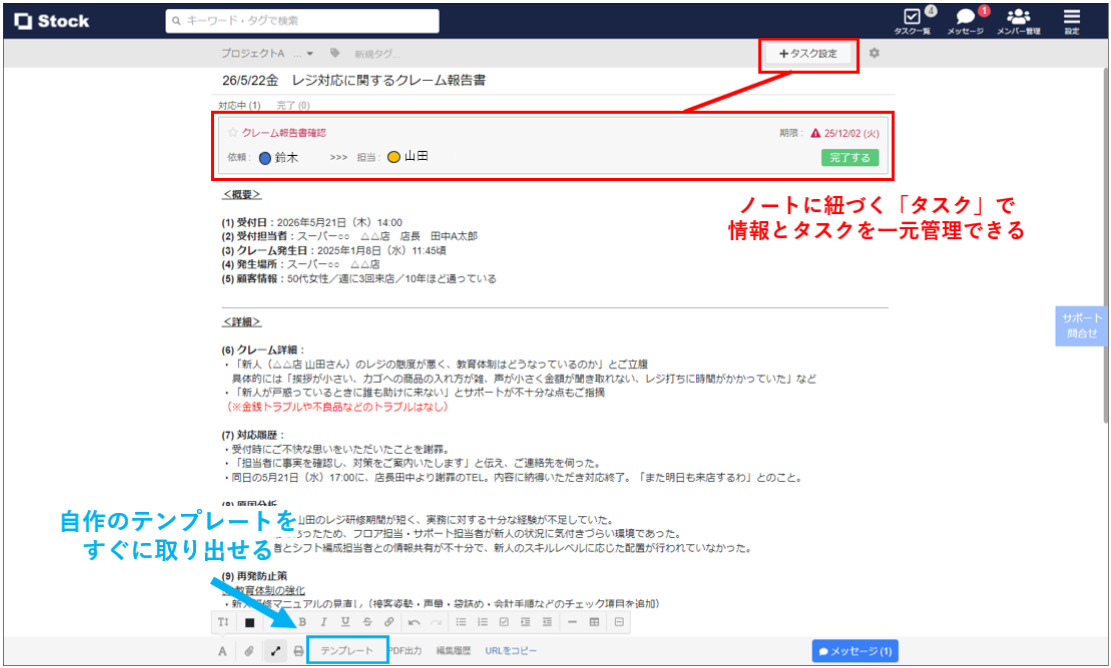Screen dimensions: 1111x668
Task: Open the 設定 settings icon
Action: tap(1071, 16)
